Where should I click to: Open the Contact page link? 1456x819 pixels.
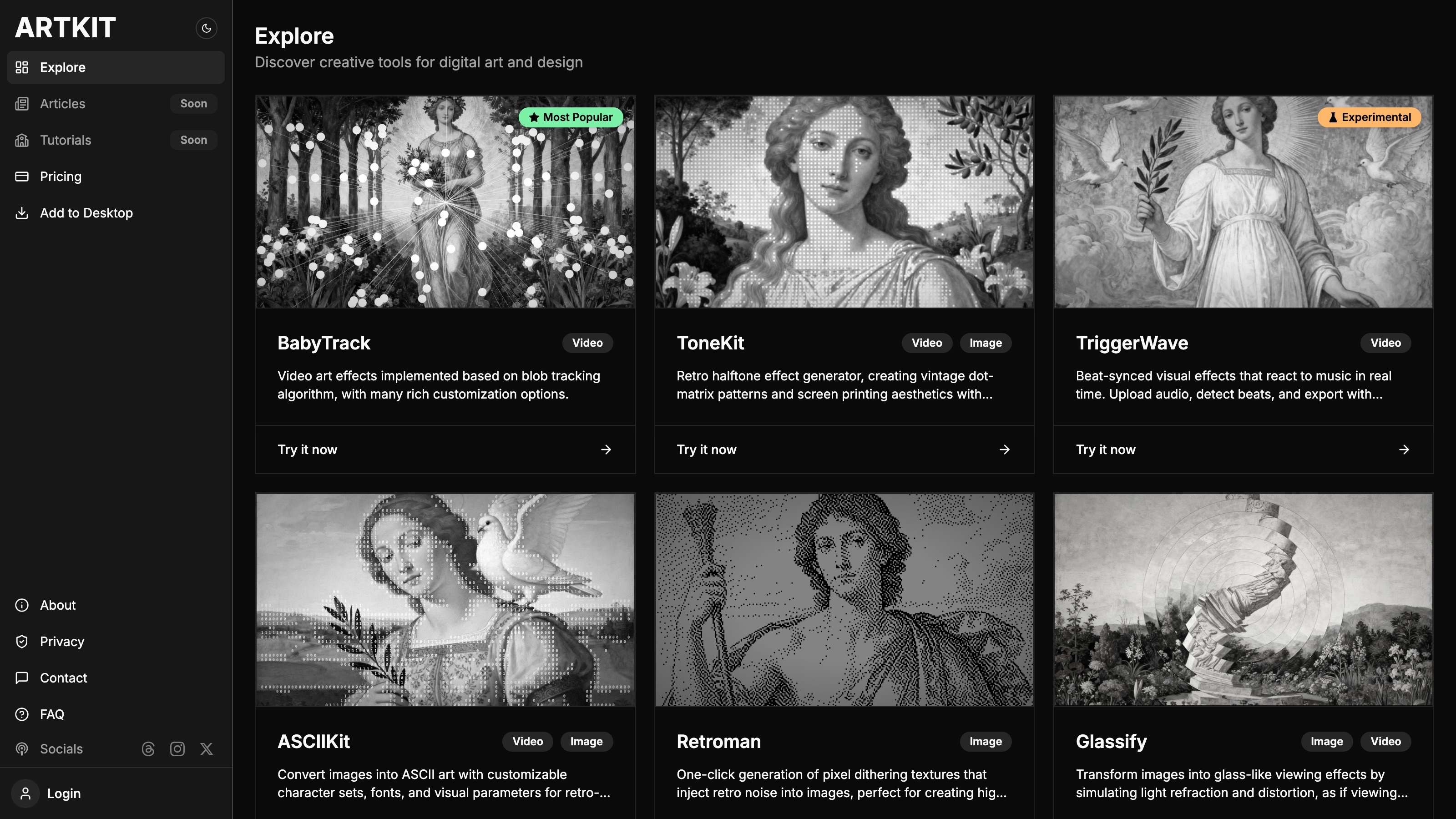pyautogui.click(x=116, y=677)
